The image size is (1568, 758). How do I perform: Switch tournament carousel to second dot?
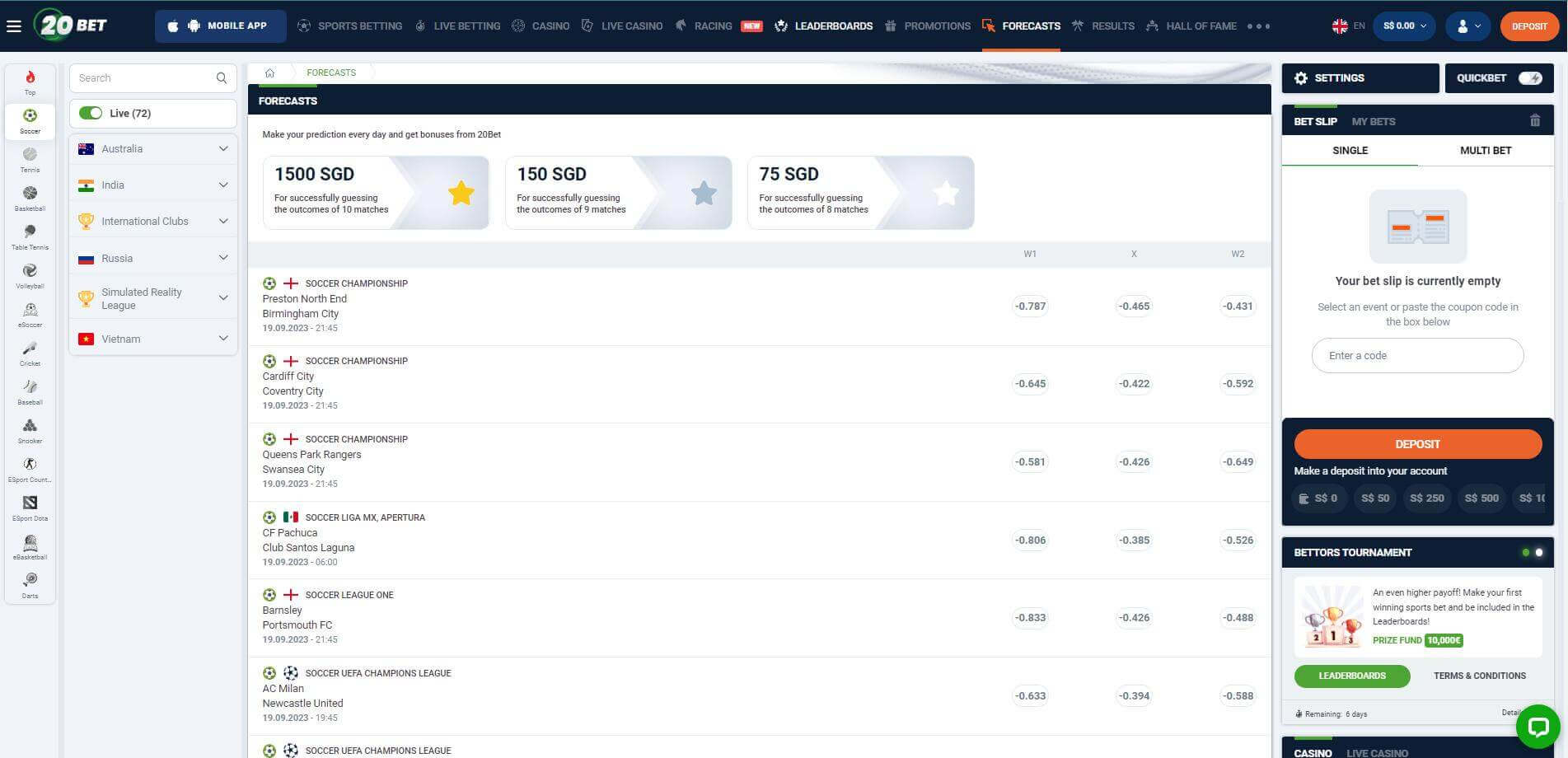(1538, 553)
